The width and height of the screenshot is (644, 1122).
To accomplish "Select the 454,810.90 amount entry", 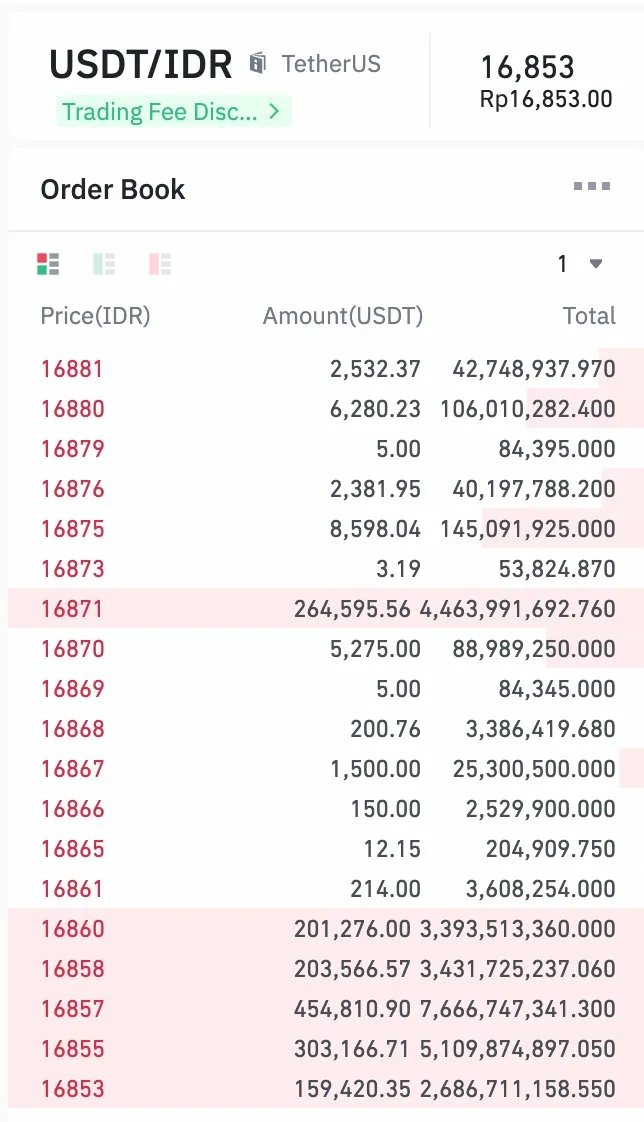I will (352, 1009).
